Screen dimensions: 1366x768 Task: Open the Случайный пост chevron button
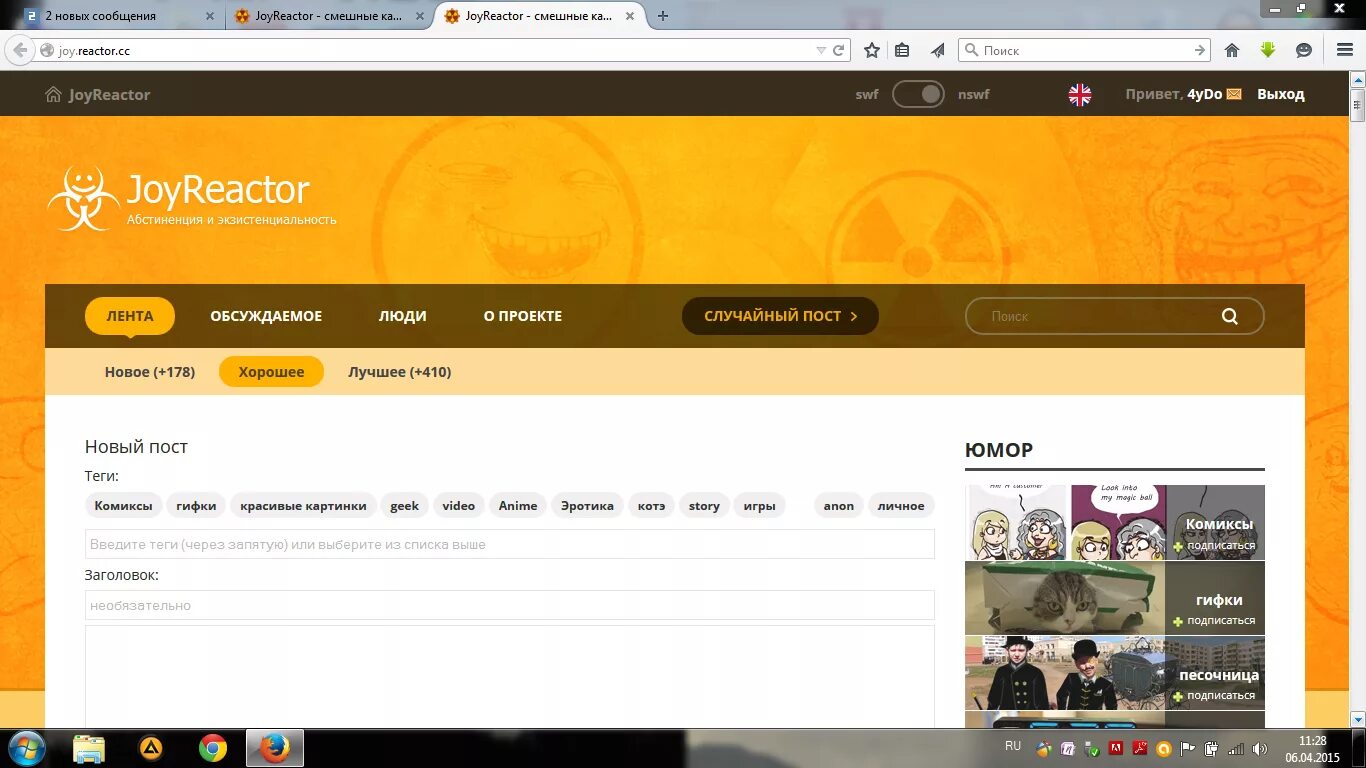(x=853, y=315)
